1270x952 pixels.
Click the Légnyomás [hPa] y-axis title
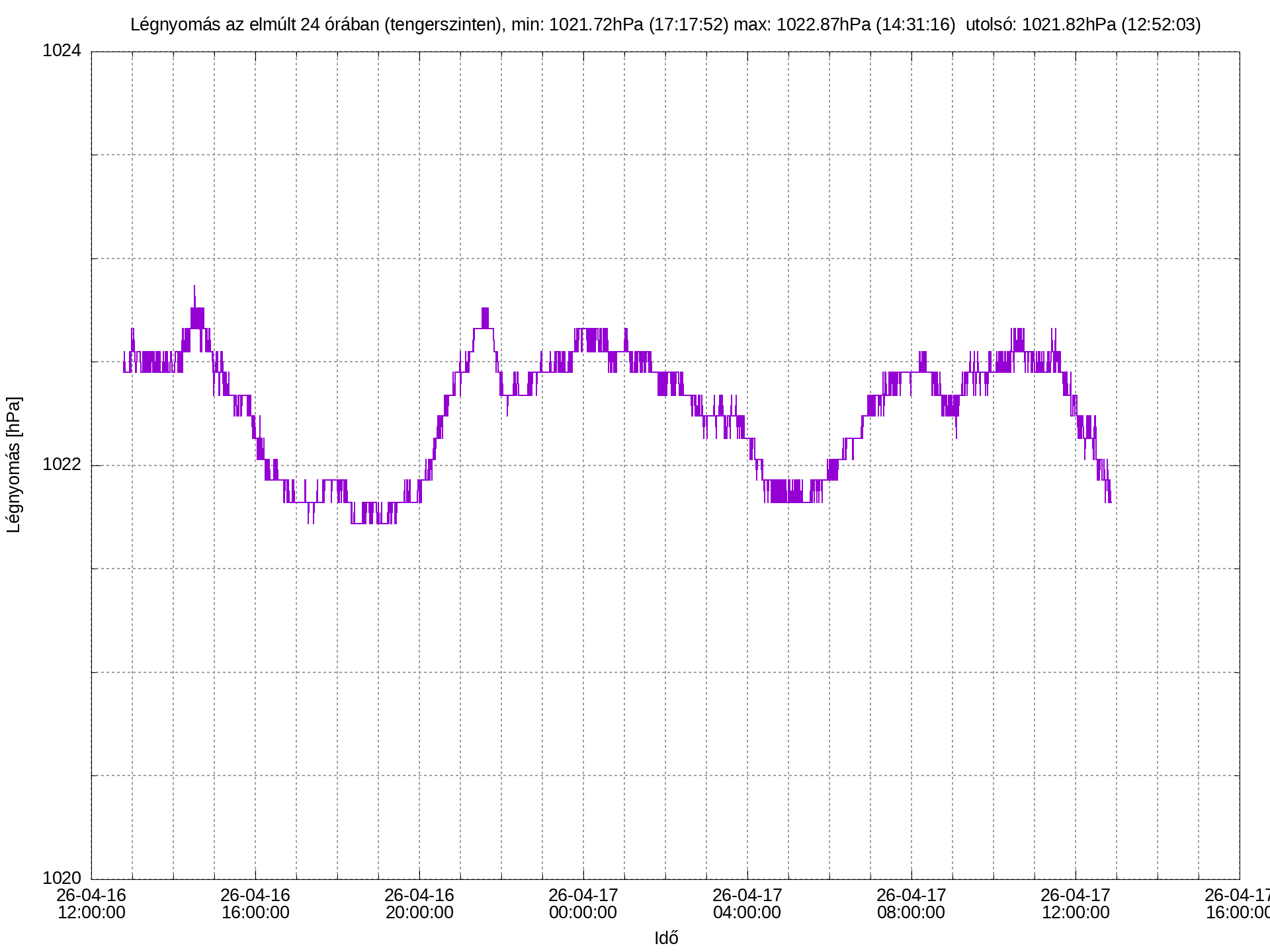[x=14, y=465]
